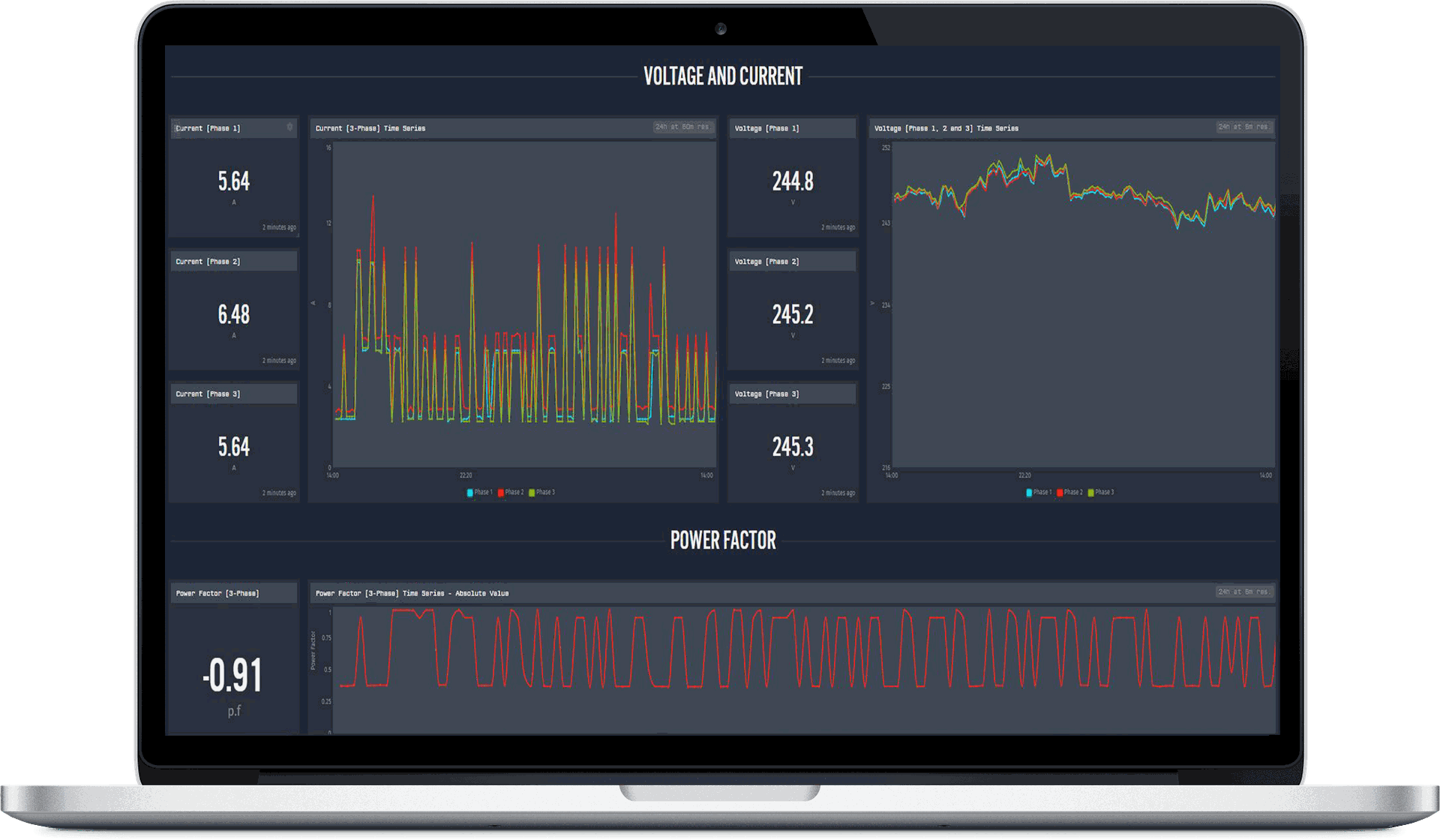The height and width of the screenshot is (840, 1440).
Task: Click the Voltage [Phase 3] widget panel
Action: point(792,442)
